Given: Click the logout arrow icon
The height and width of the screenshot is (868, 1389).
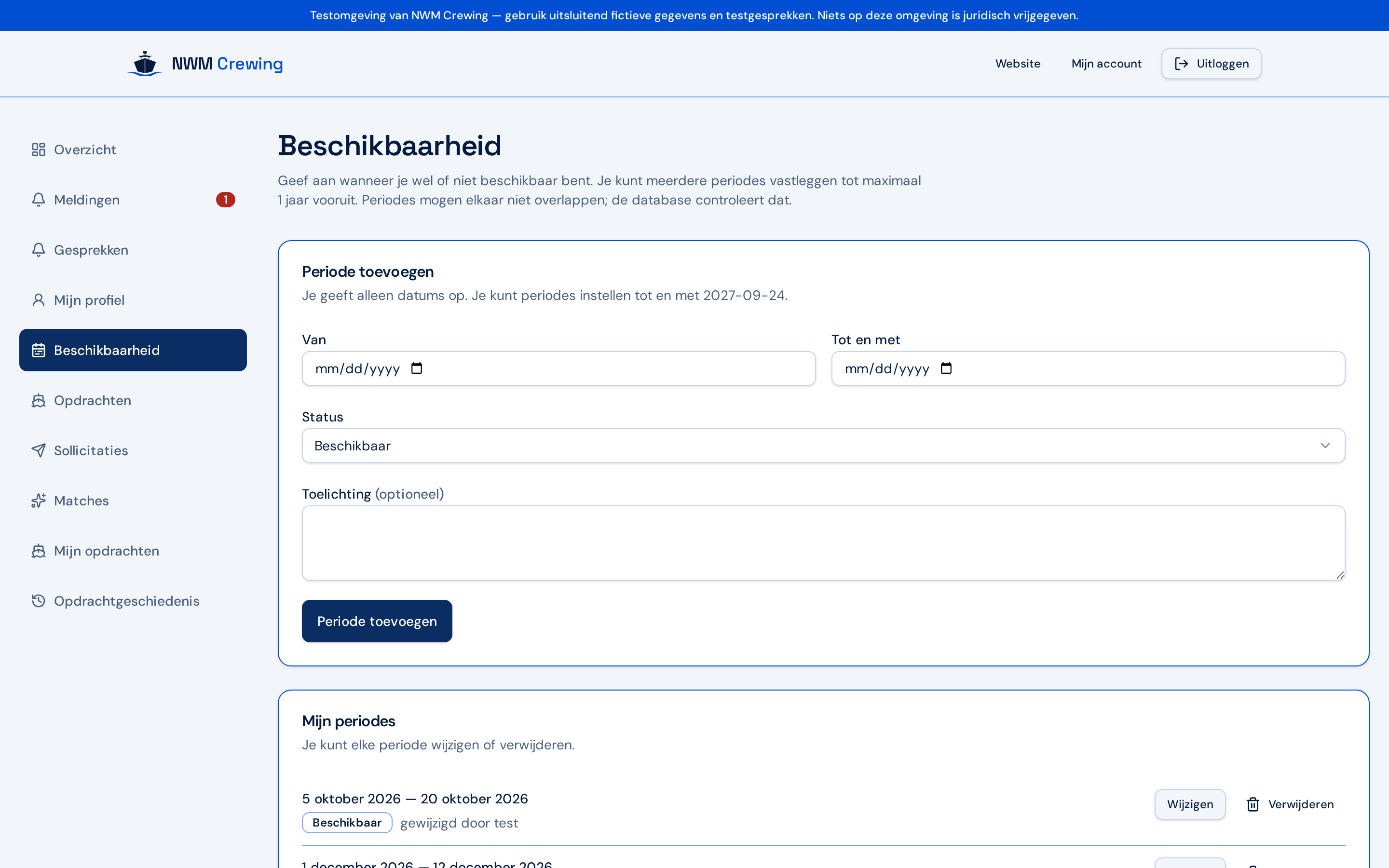Looking at the screenshot, I should 1181,64.
